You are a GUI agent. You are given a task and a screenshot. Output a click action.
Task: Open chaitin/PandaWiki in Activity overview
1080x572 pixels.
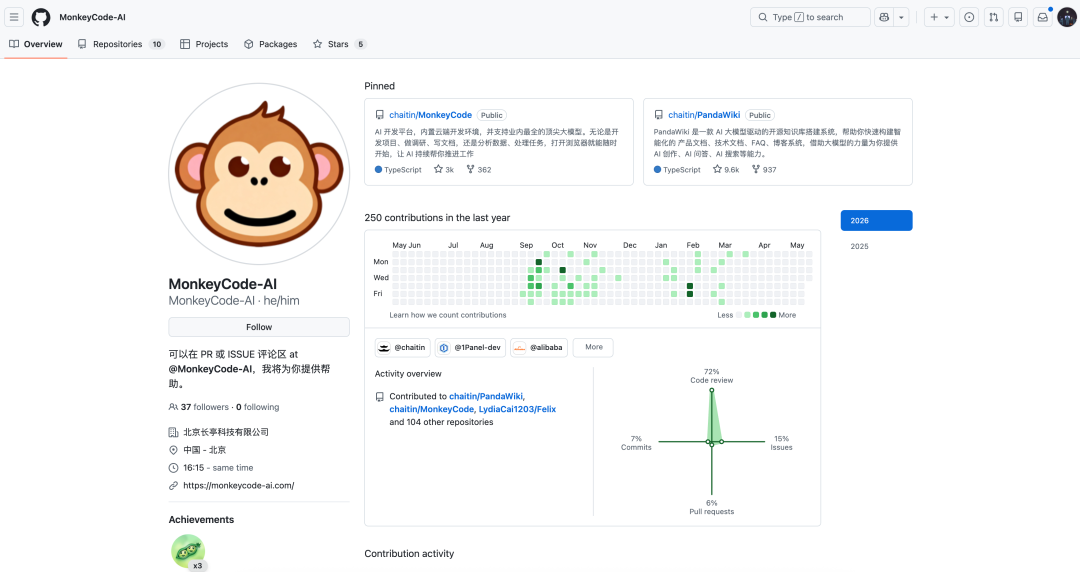(x=486, y=396)
